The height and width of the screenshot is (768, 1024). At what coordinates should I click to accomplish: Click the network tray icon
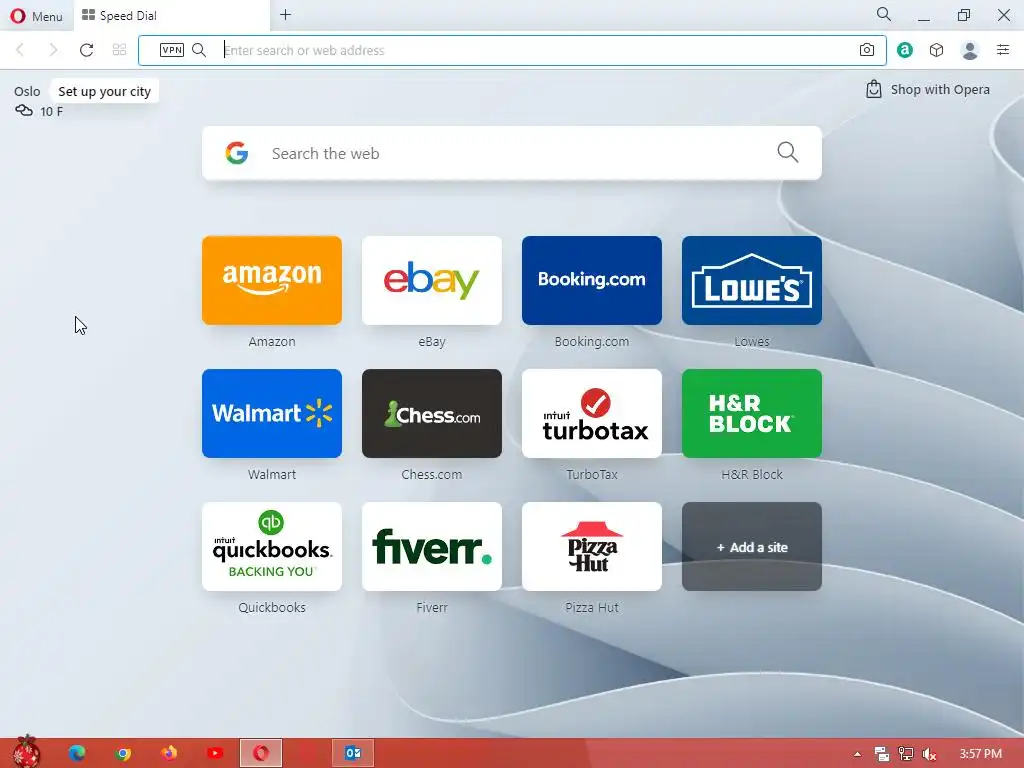tap(906, 754)
